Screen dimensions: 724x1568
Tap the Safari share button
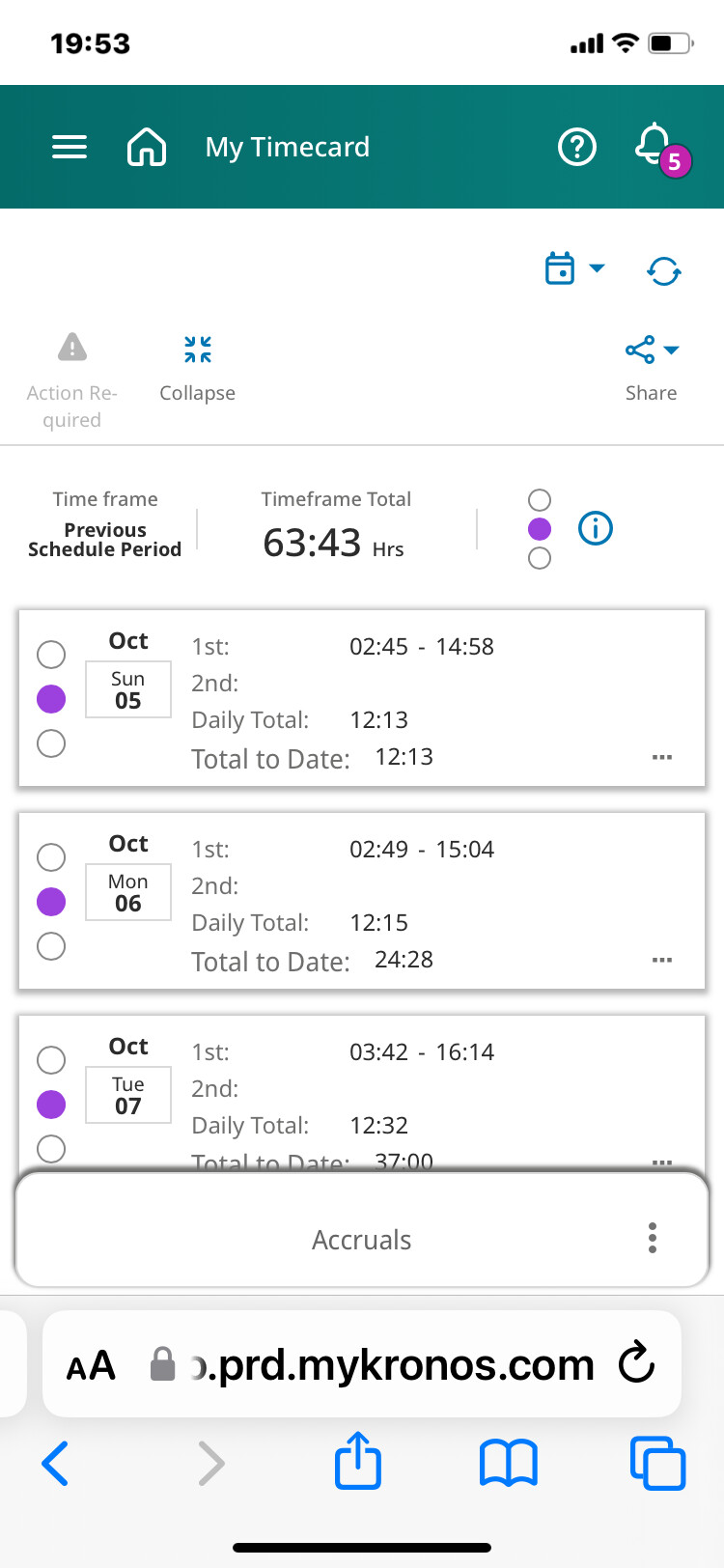(358, 1461)
